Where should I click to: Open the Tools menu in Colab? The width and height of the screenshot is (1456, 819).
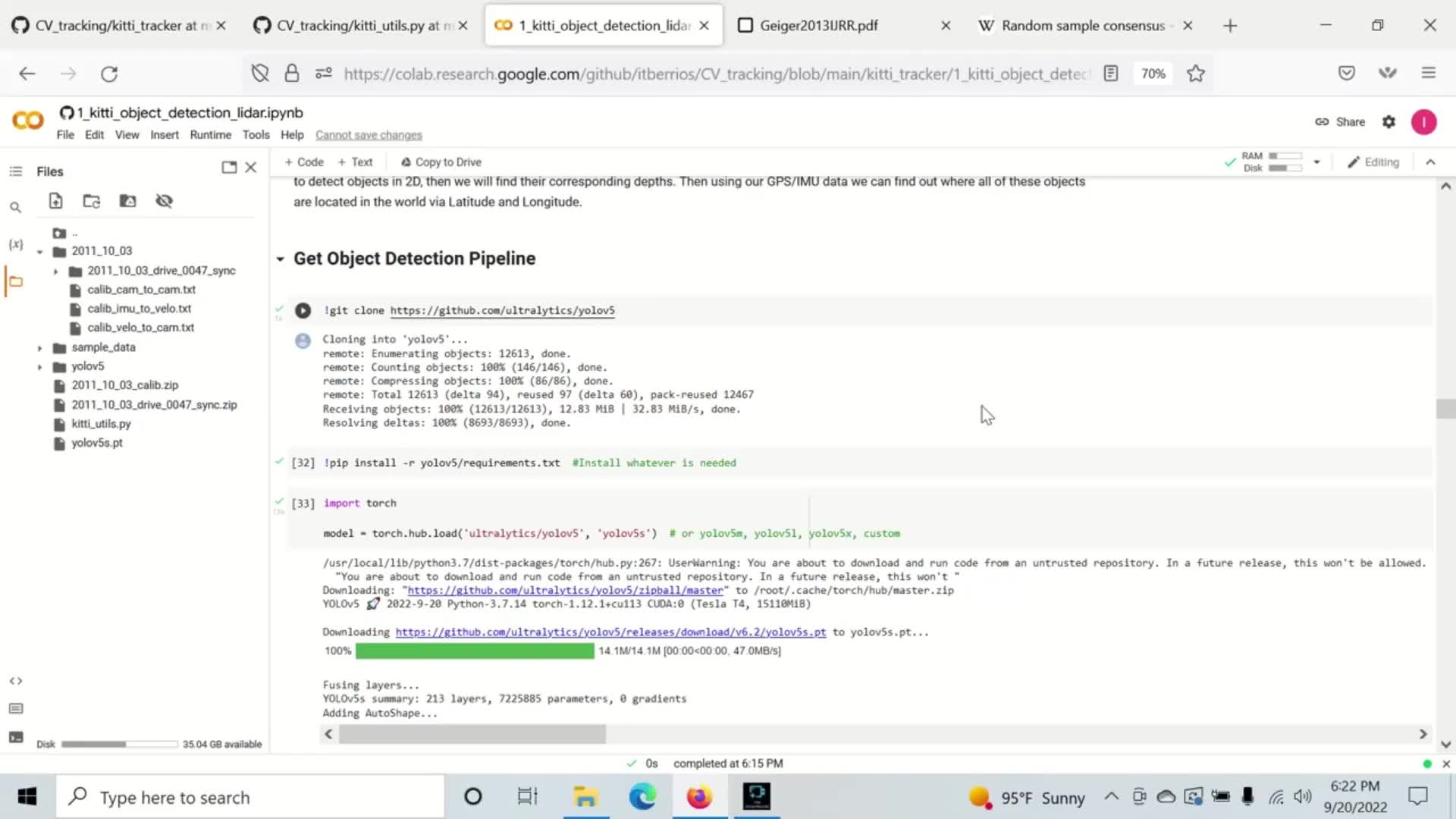click(256, 134)
